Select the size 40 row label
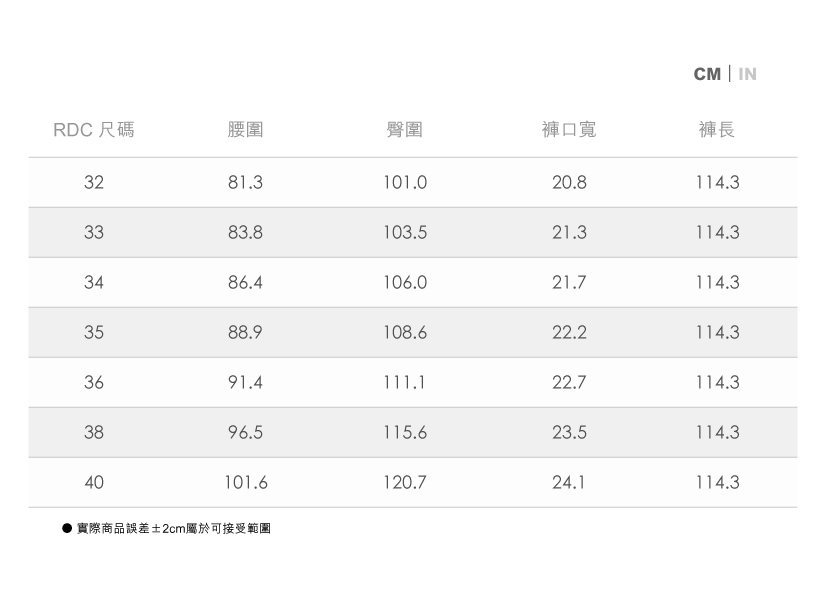 pyautogui.click(x=94, y=483)
